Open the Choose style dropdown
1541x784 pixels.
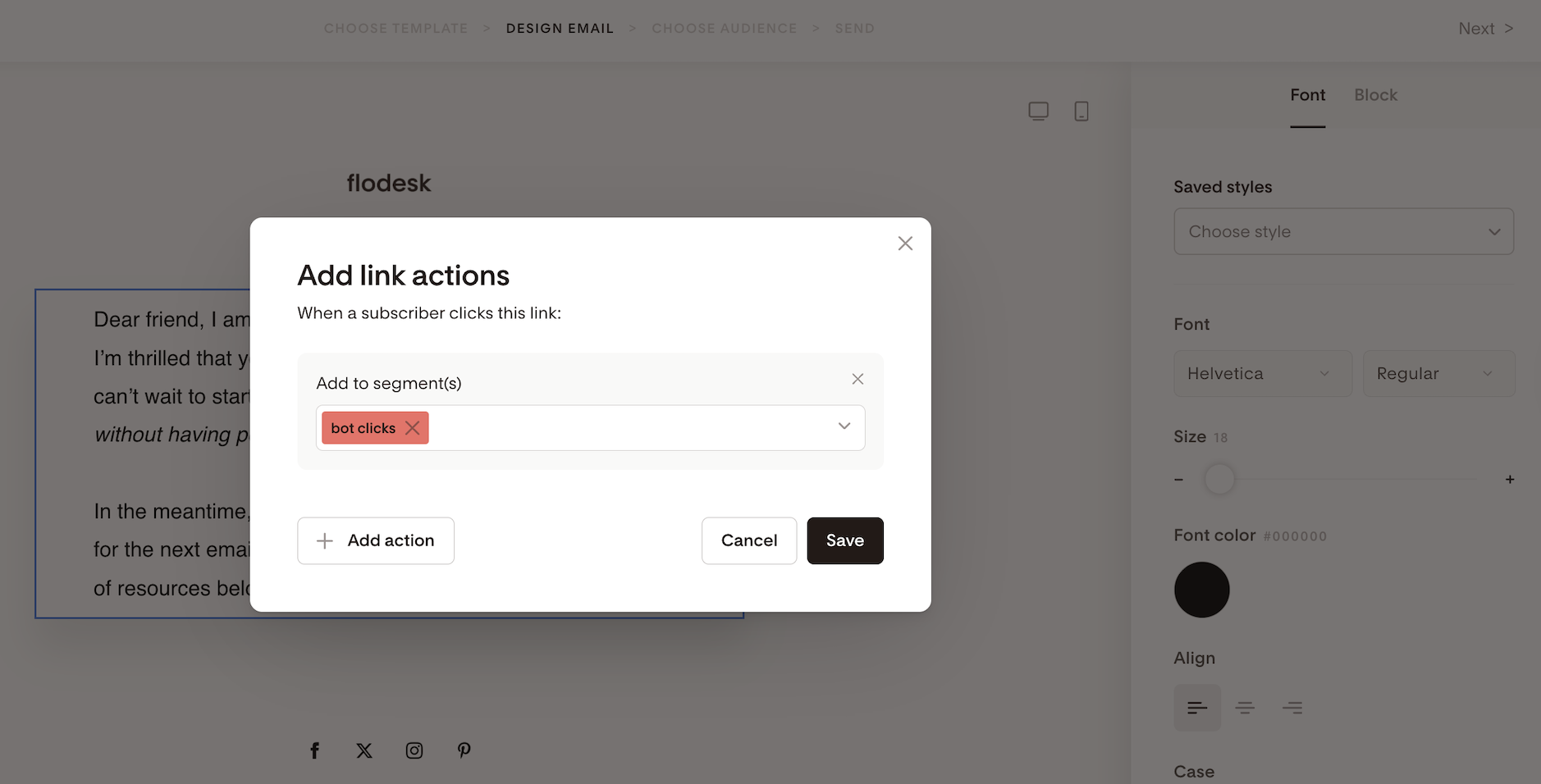point(1343,231)
